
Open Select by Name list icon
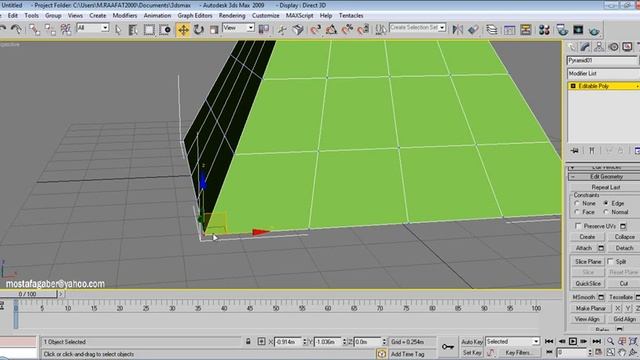(x=133, y=30)
